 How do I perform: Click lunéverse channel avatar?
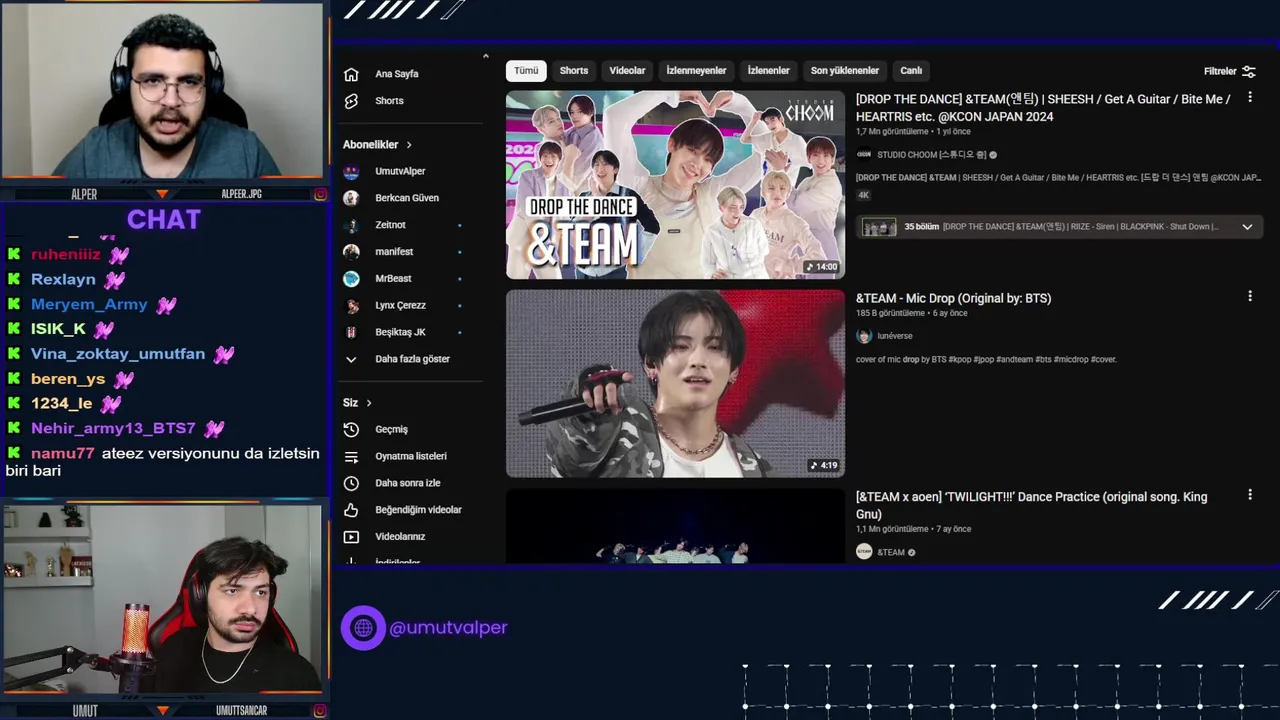tap(864, 336)
